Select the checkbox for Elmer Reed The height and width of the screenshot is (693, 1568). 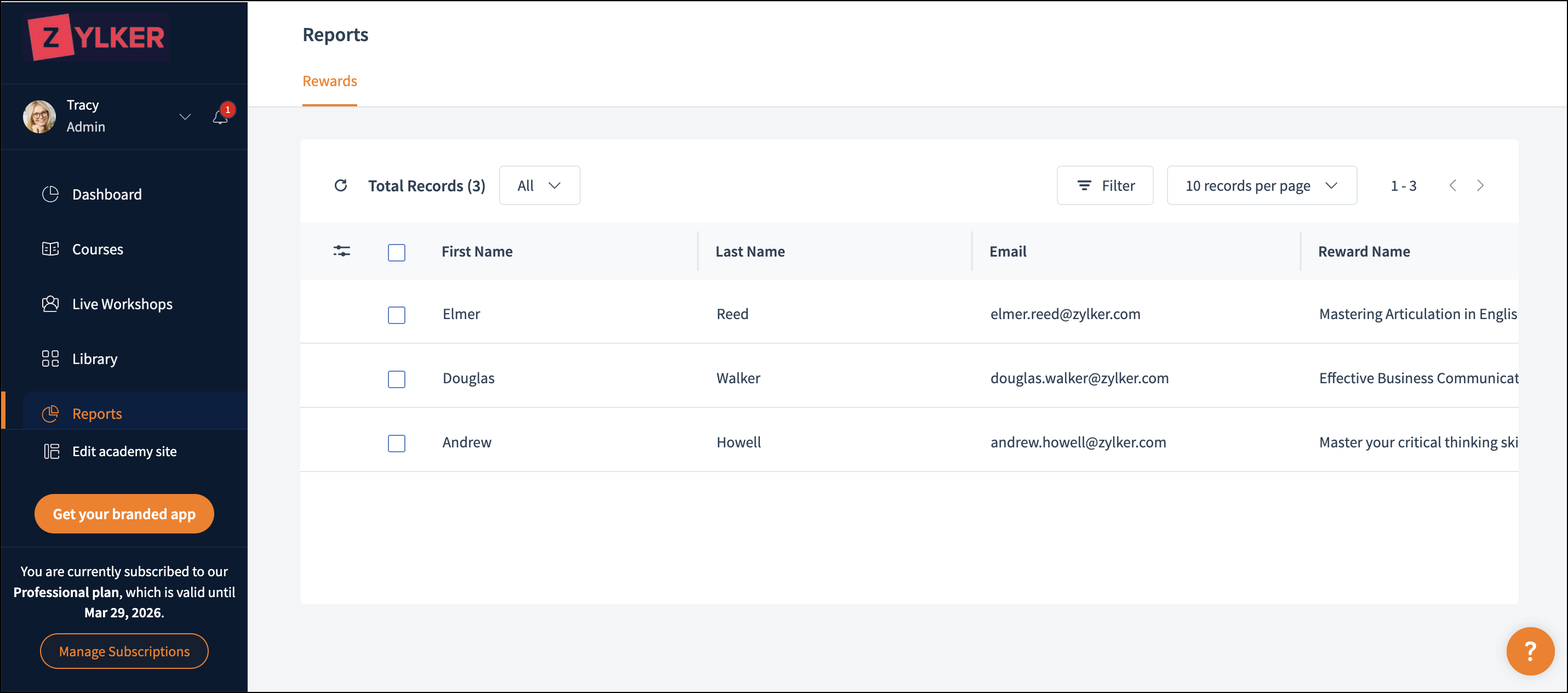(396, 315)
